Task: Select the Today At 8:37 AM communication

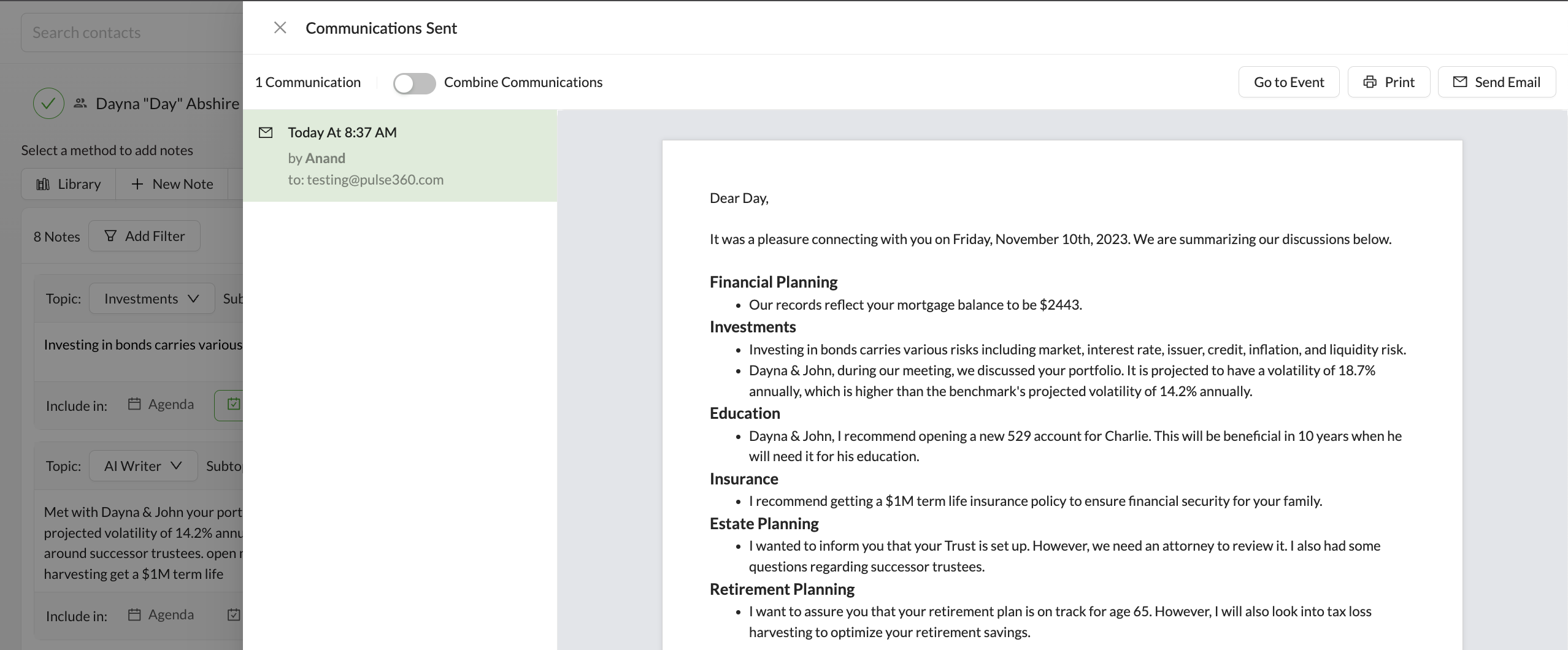Action: click(400, 156)
